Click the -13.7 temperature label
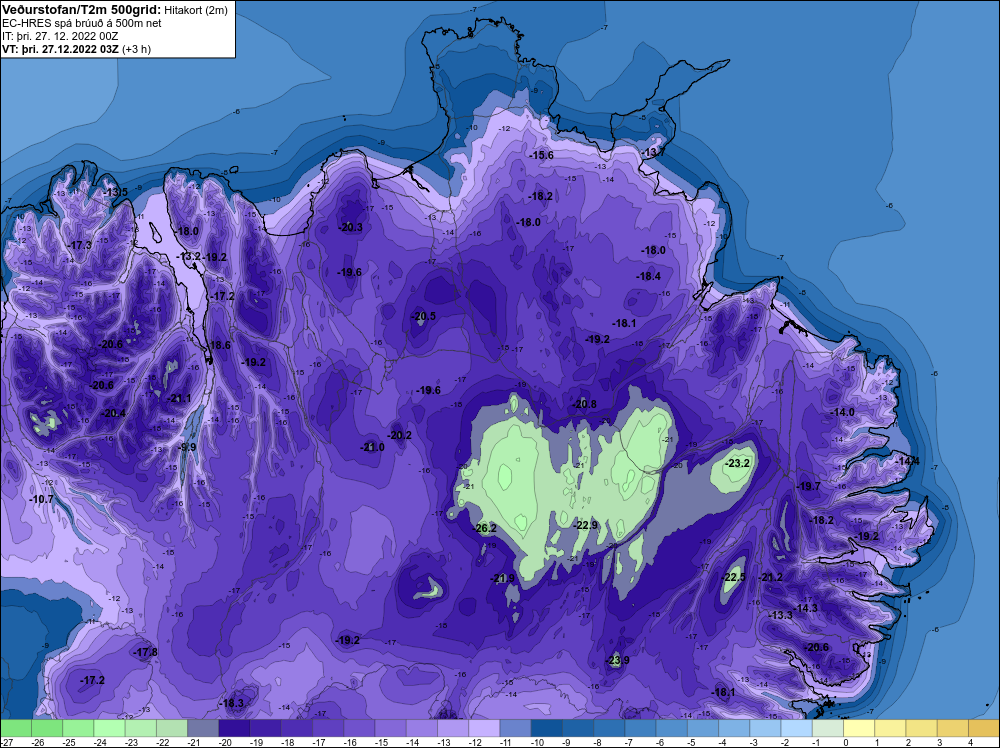 654,152
